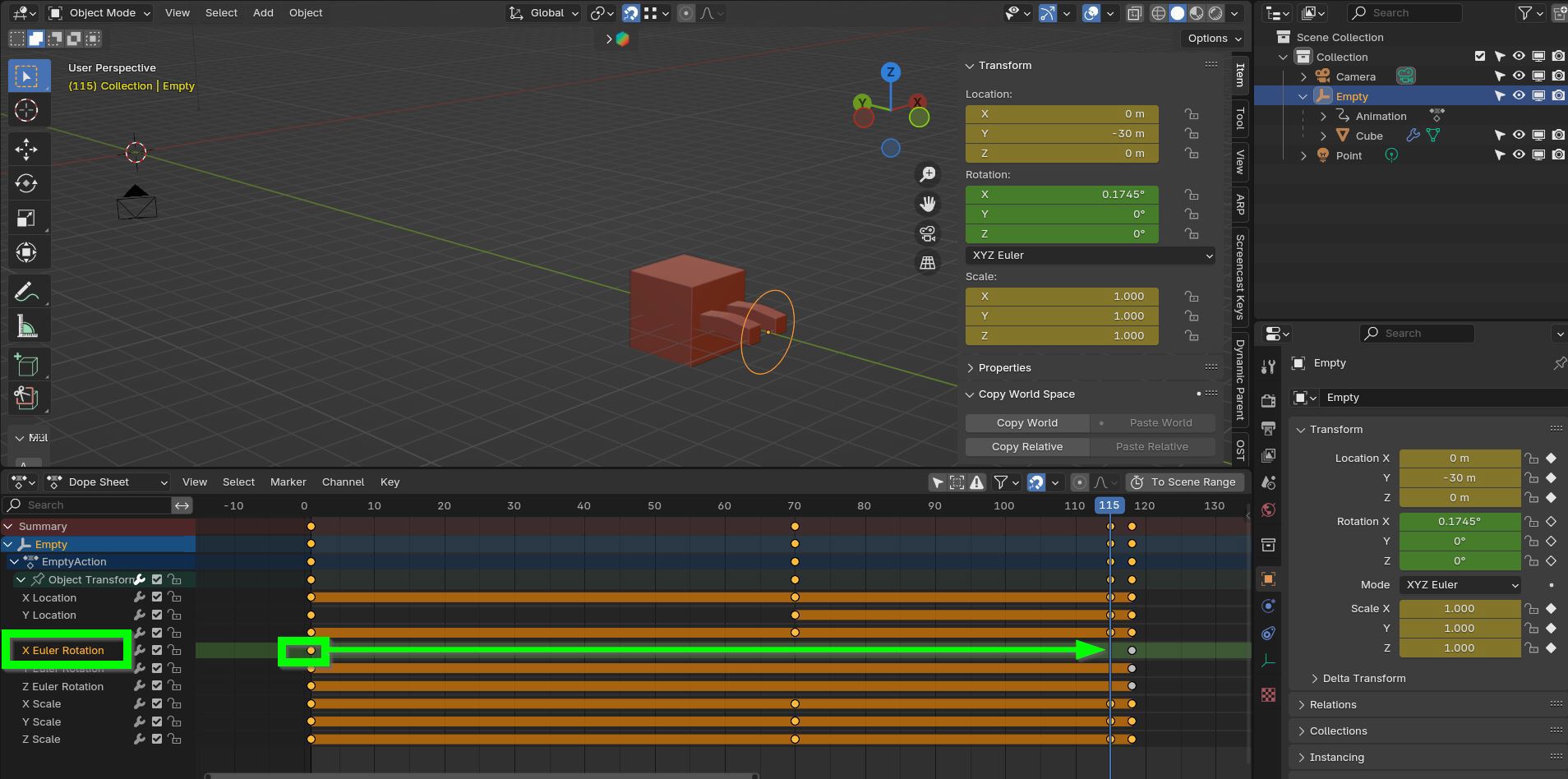Click the To Scene Range button
Image resolution: width=1568 pixels, height=779 pixels.
point(1184,482)
